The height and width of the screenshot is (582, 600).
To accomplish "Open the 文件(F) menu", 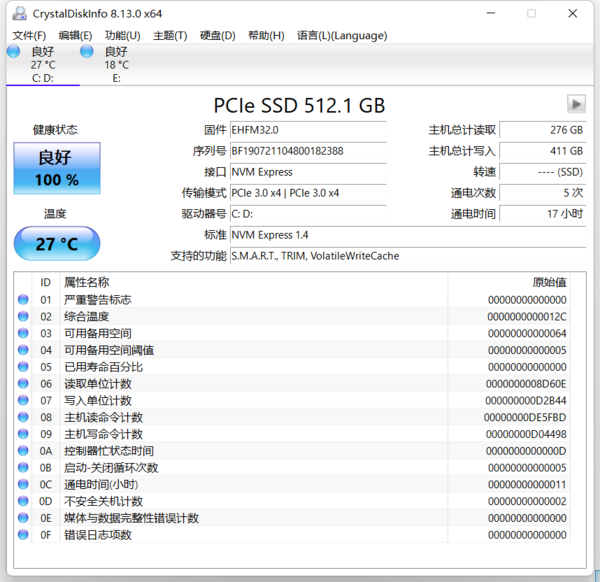I will pos(29,36).
